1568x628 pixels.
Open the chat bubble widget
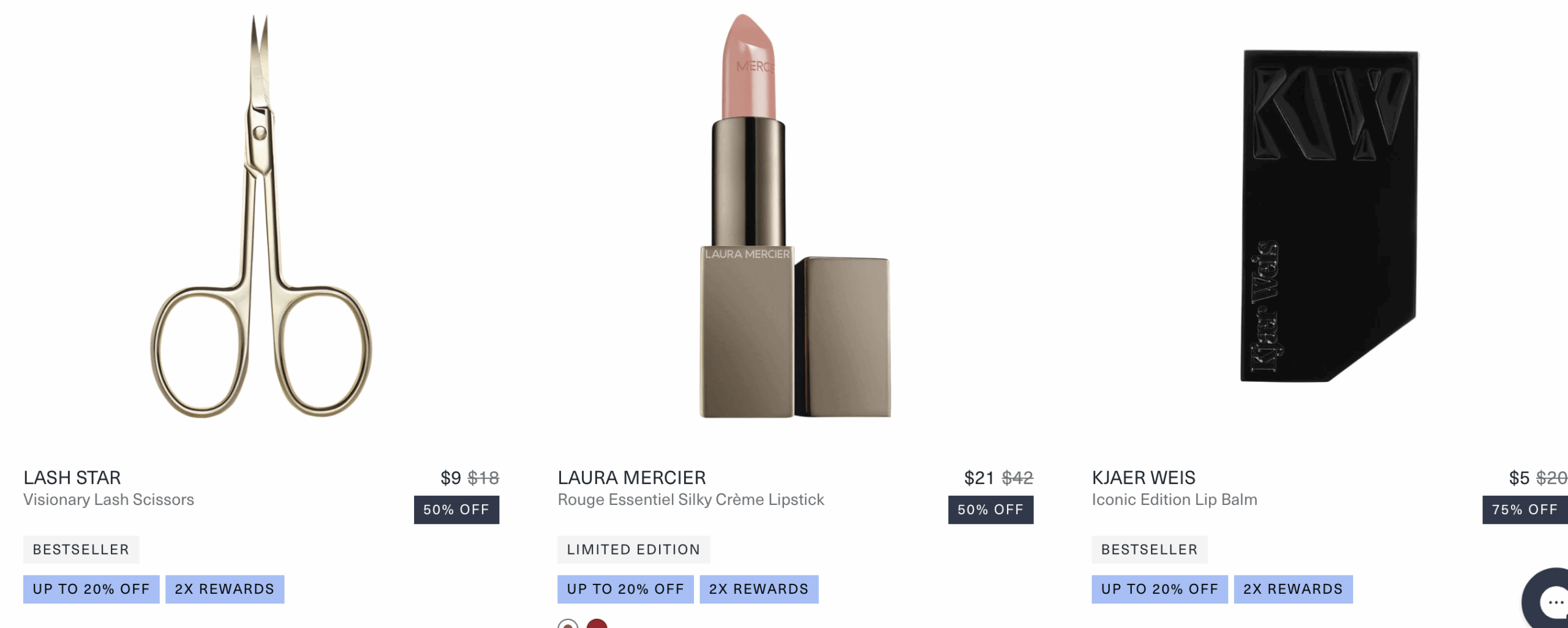1547,600
